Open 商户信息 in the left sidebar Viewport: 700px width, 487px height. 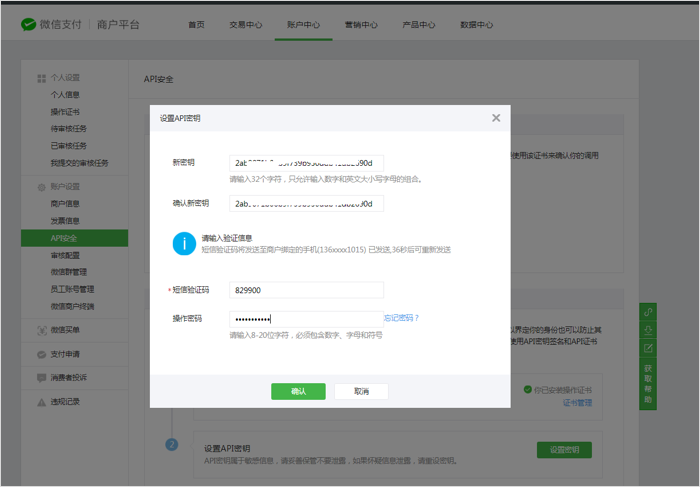pyautogui.click(x=66, y=203)
